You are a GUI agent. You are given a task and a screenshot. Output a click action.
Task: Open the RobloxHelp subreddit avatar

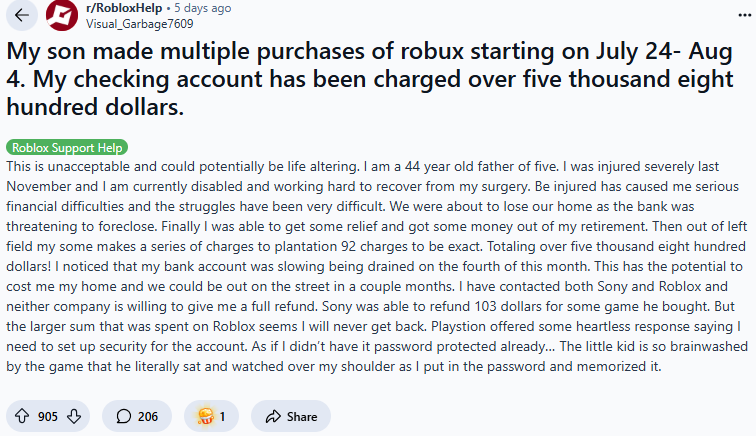pos(62,15)
